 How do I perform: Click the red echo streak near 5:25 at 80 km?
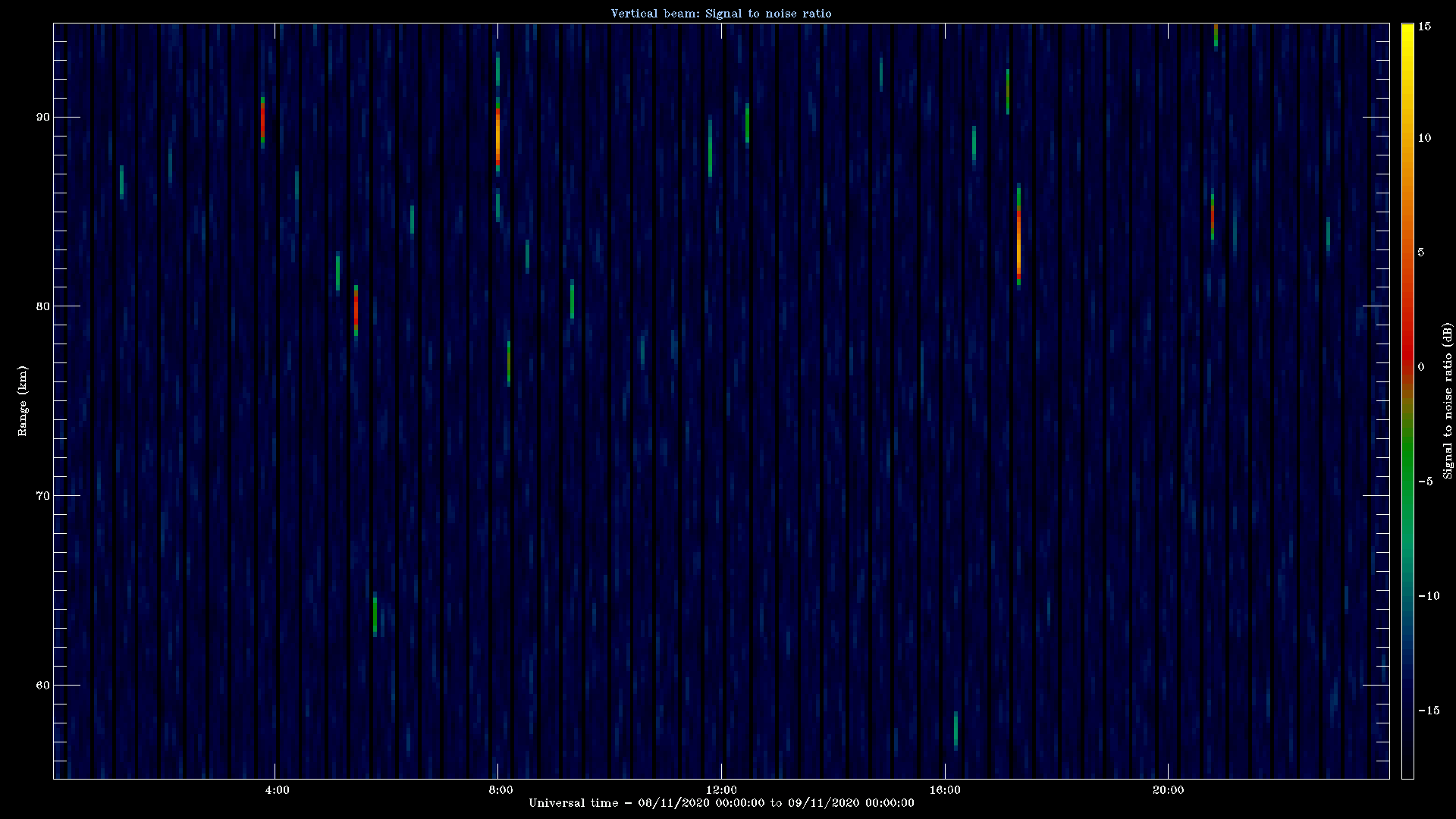[x=356, y=309]
